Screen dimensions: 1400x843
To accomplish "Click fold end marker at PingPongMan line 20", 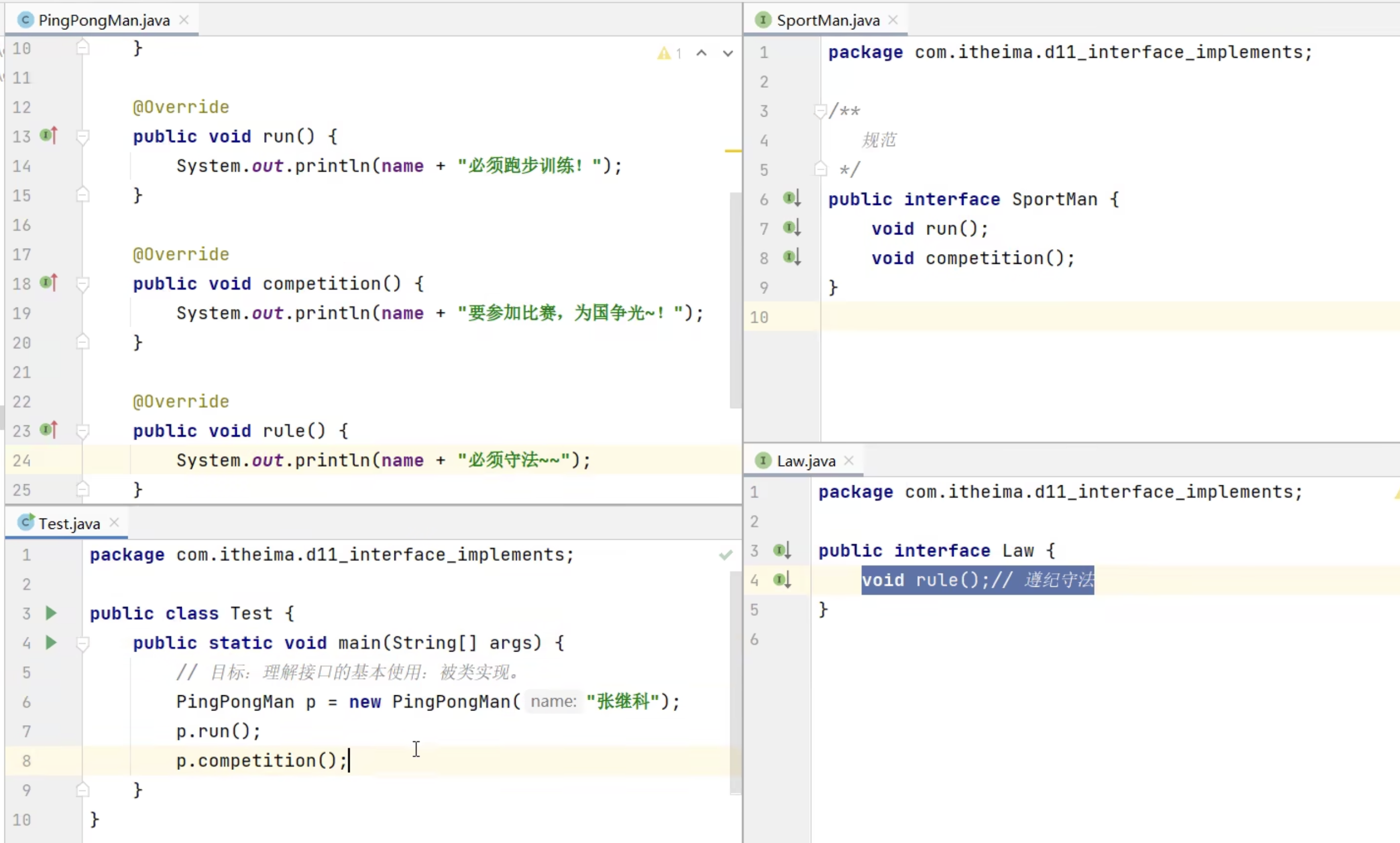I will pyautogui.click(x=82, y=342).
